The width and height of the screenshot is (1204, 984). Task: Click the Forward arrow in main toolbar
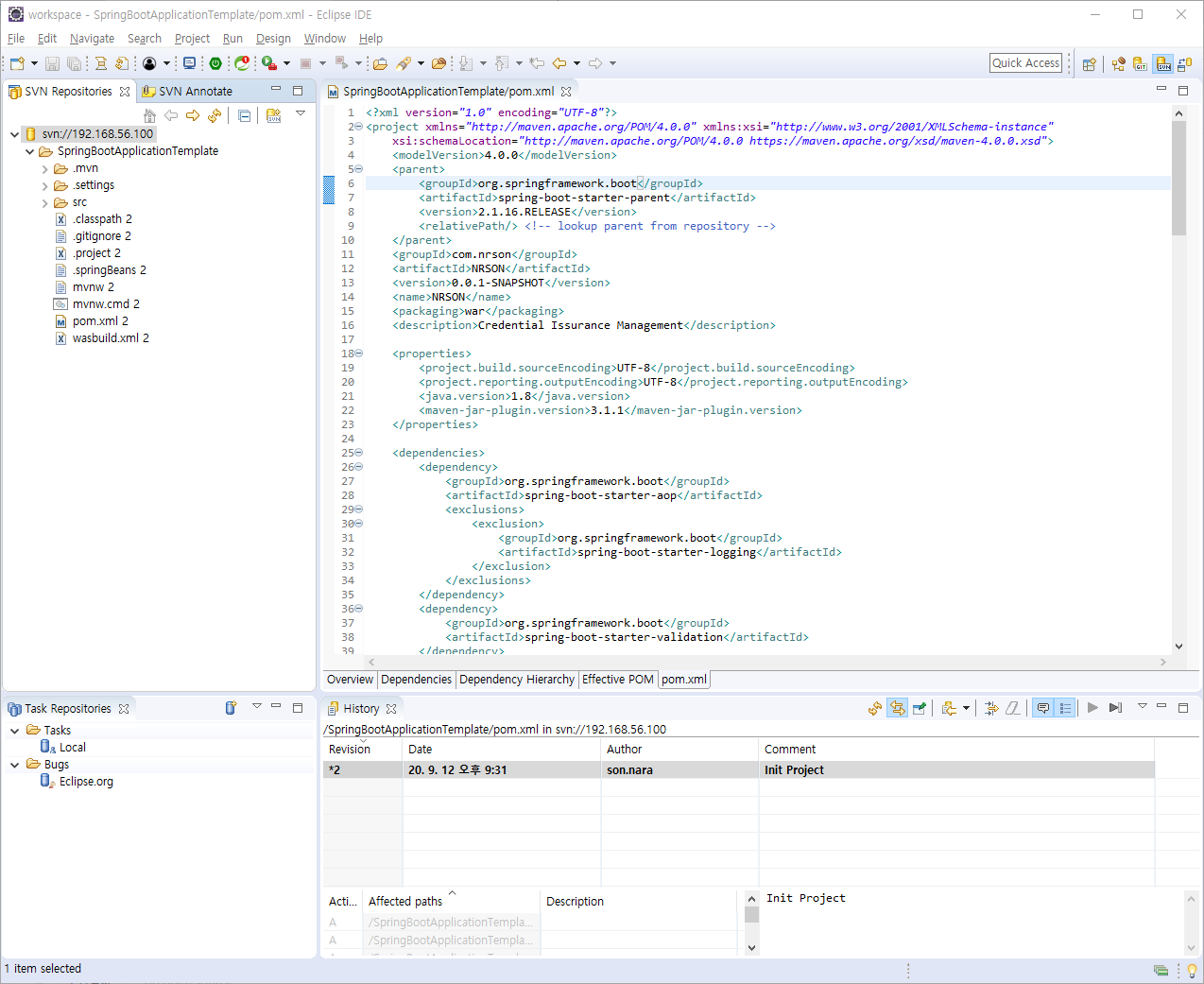pyautogui.click(x=595, y=63)
